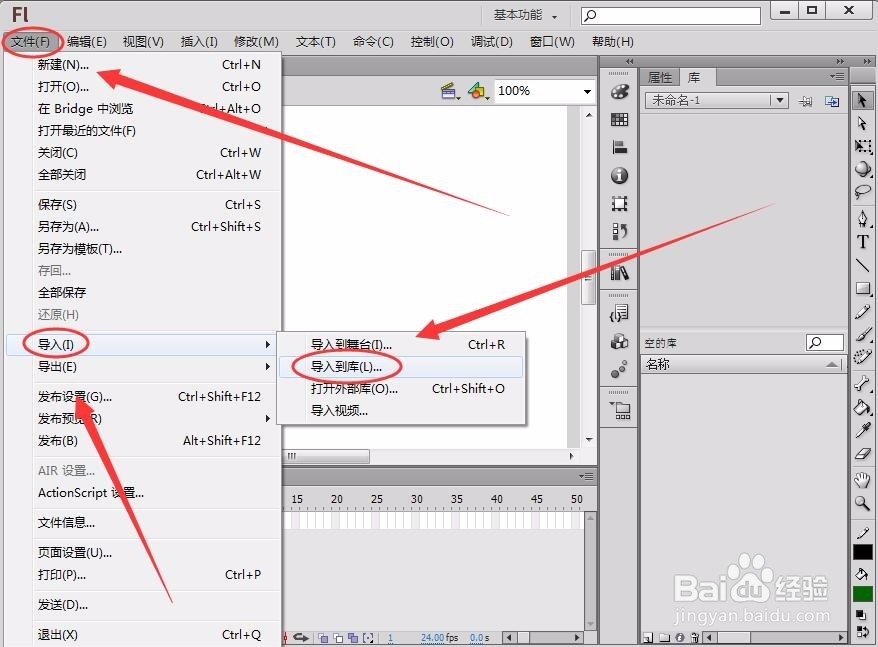The image size is (878, 647).
Task: Select the Zoom (magnifier) tool
Action: pyautogui.click(x=862, y=503)
